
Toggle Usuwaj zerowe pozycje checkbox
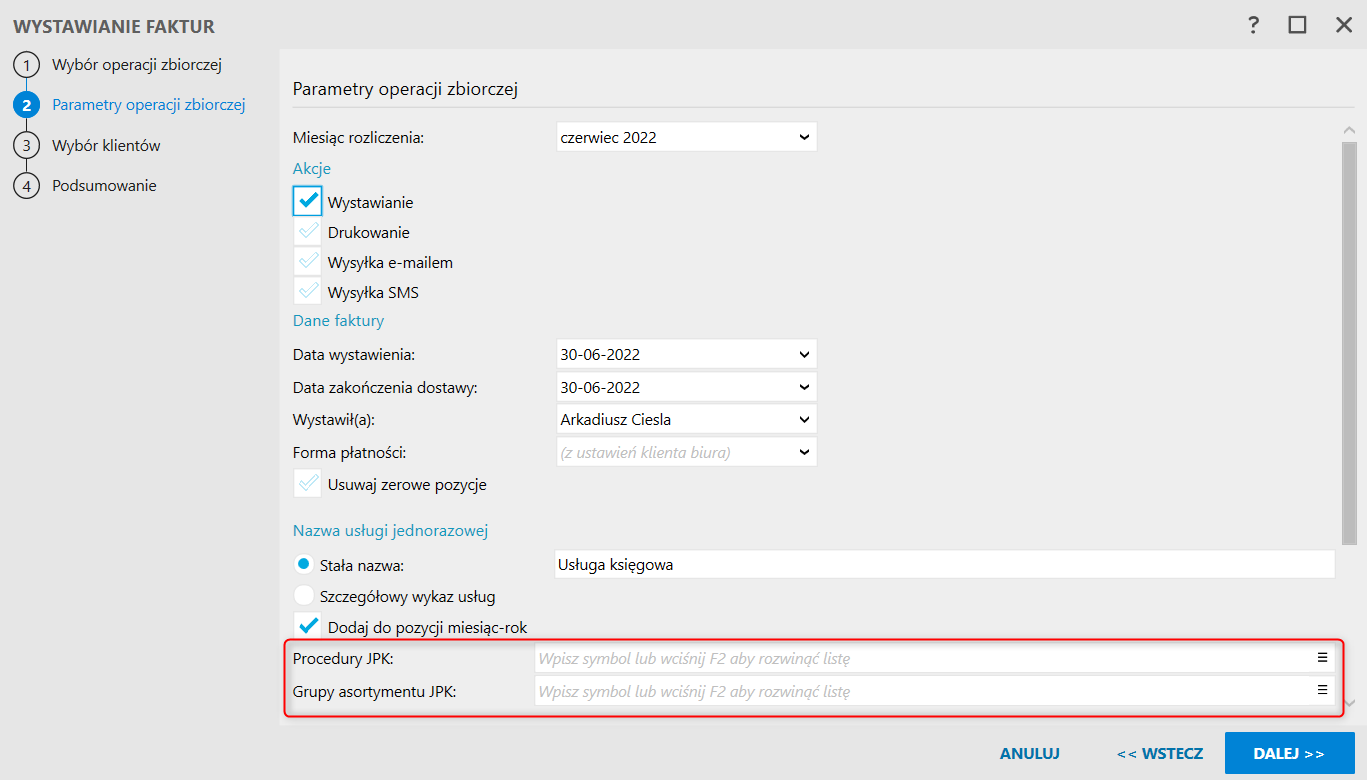click(308, 484)
